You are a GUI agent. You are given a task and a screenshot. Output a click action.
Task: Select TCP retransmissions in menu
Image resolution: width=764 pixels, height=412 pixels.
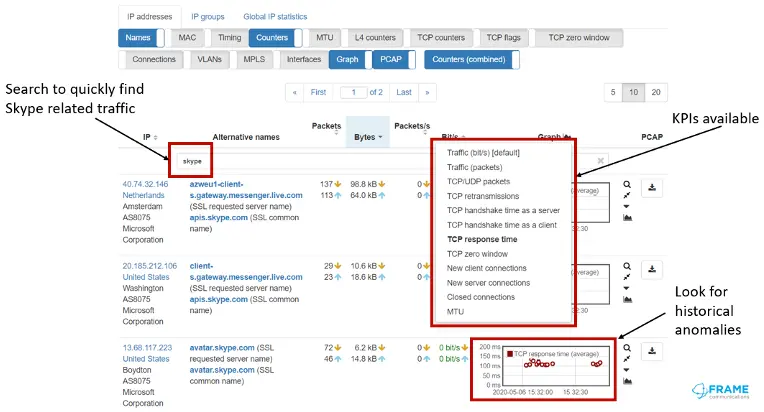(483, 196)
